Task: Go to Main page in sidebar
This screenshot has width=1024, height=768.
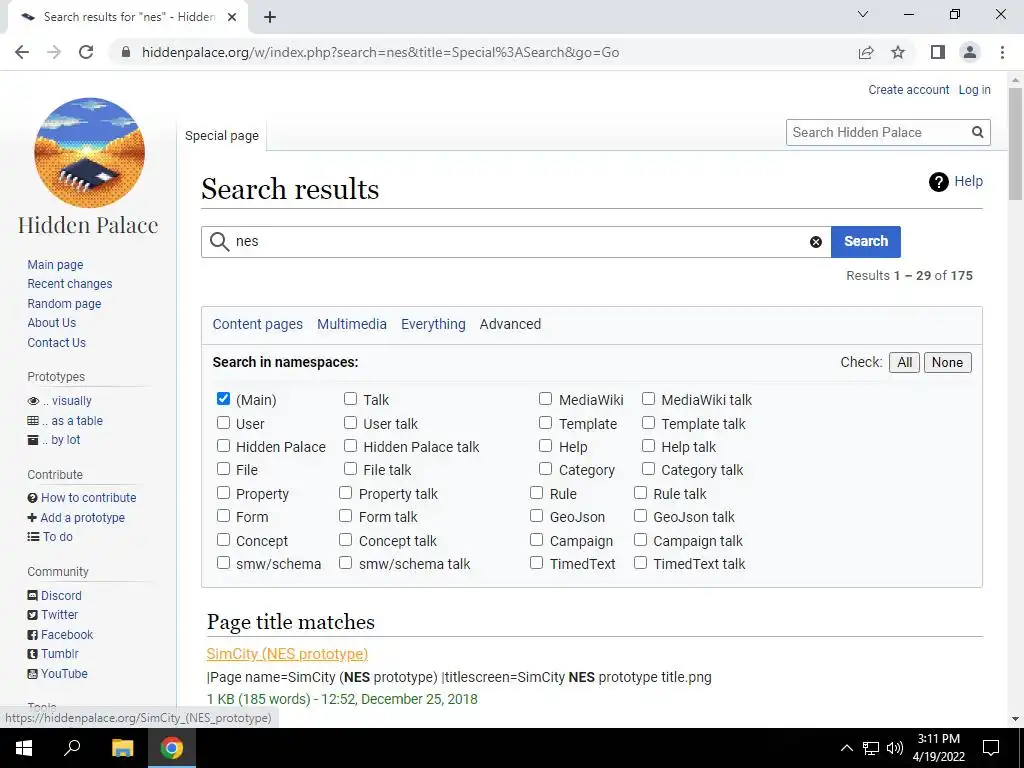Action: pos(56,264)
